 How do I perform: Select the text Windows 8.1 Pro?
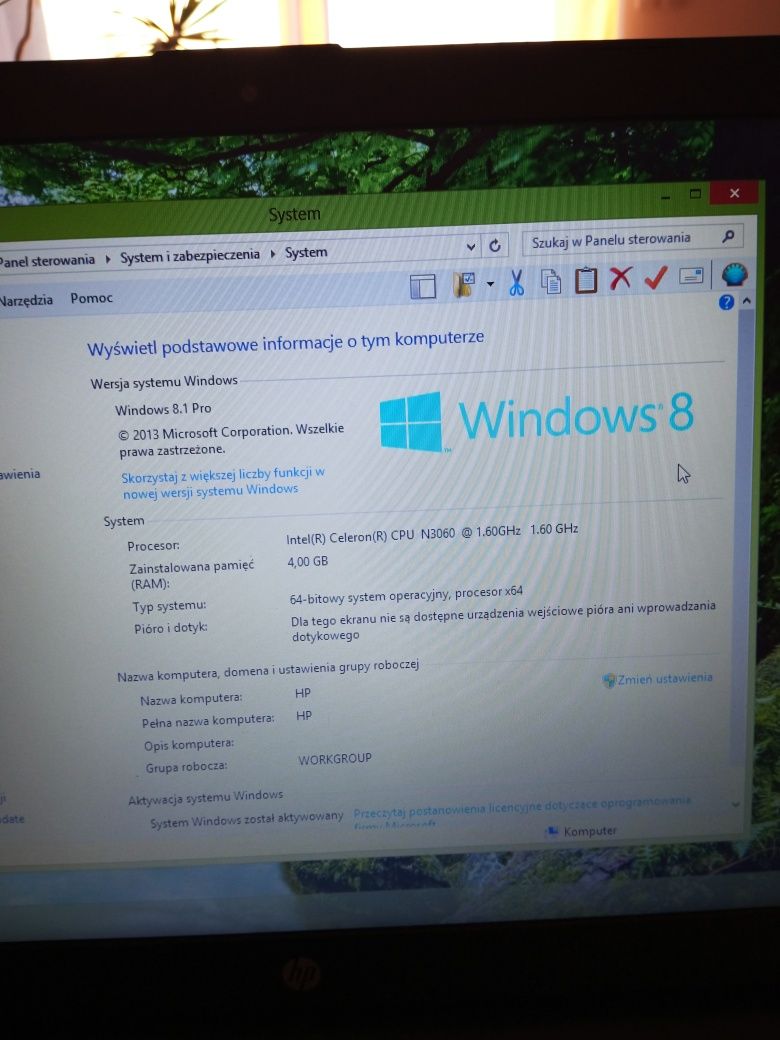pos(163,409)
